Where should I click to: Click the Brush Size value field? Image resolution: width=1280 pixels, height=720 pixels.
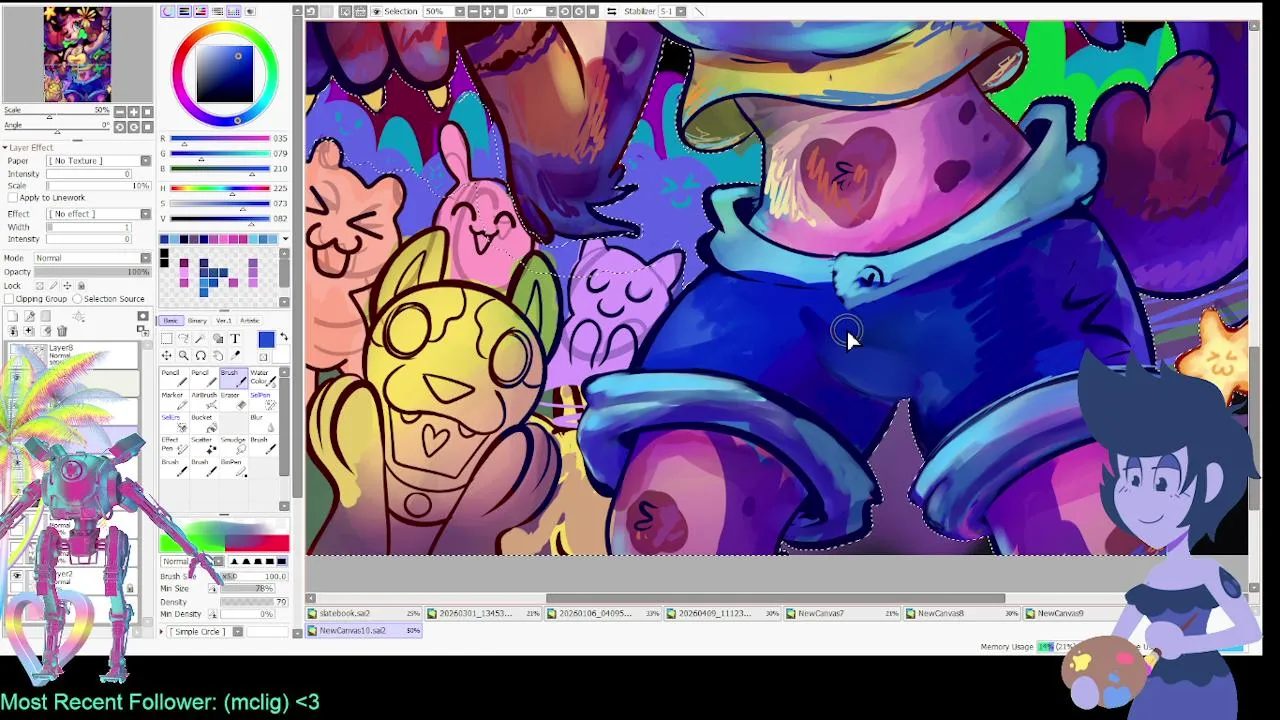255,576
